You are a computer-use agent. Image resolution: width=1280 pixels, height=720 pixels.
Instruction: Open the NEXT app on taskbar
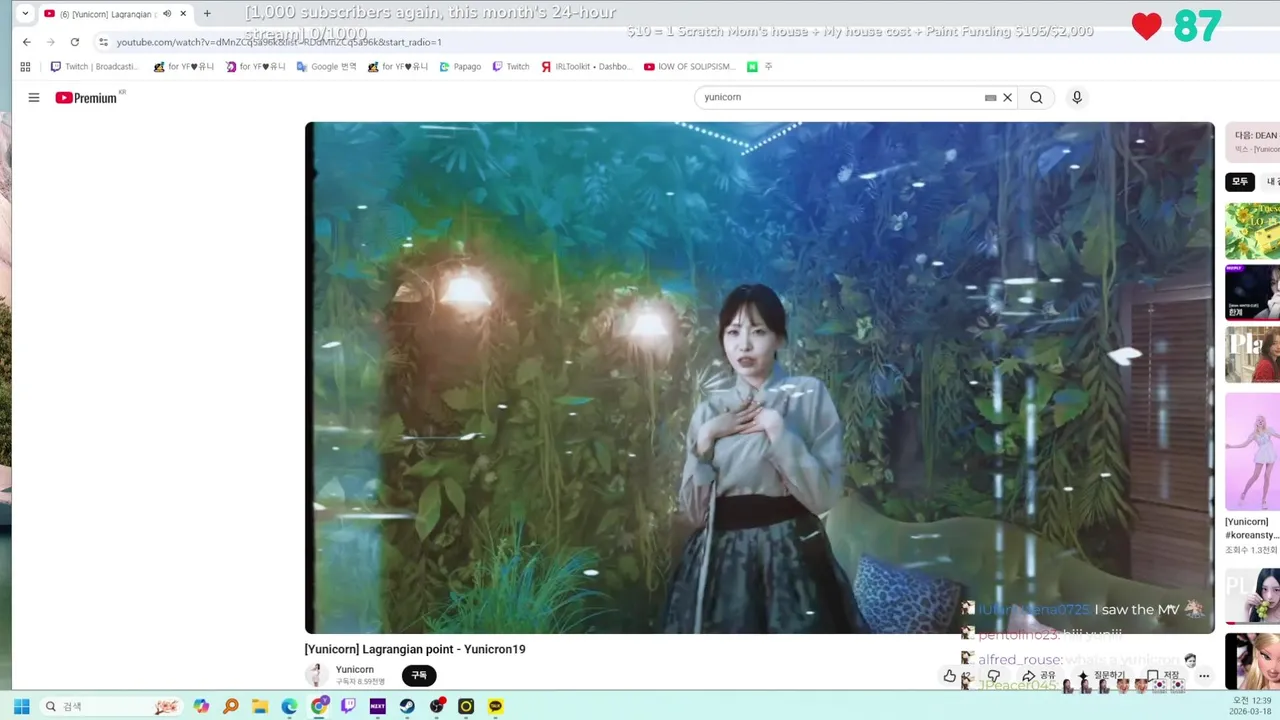tap(378, 706)
